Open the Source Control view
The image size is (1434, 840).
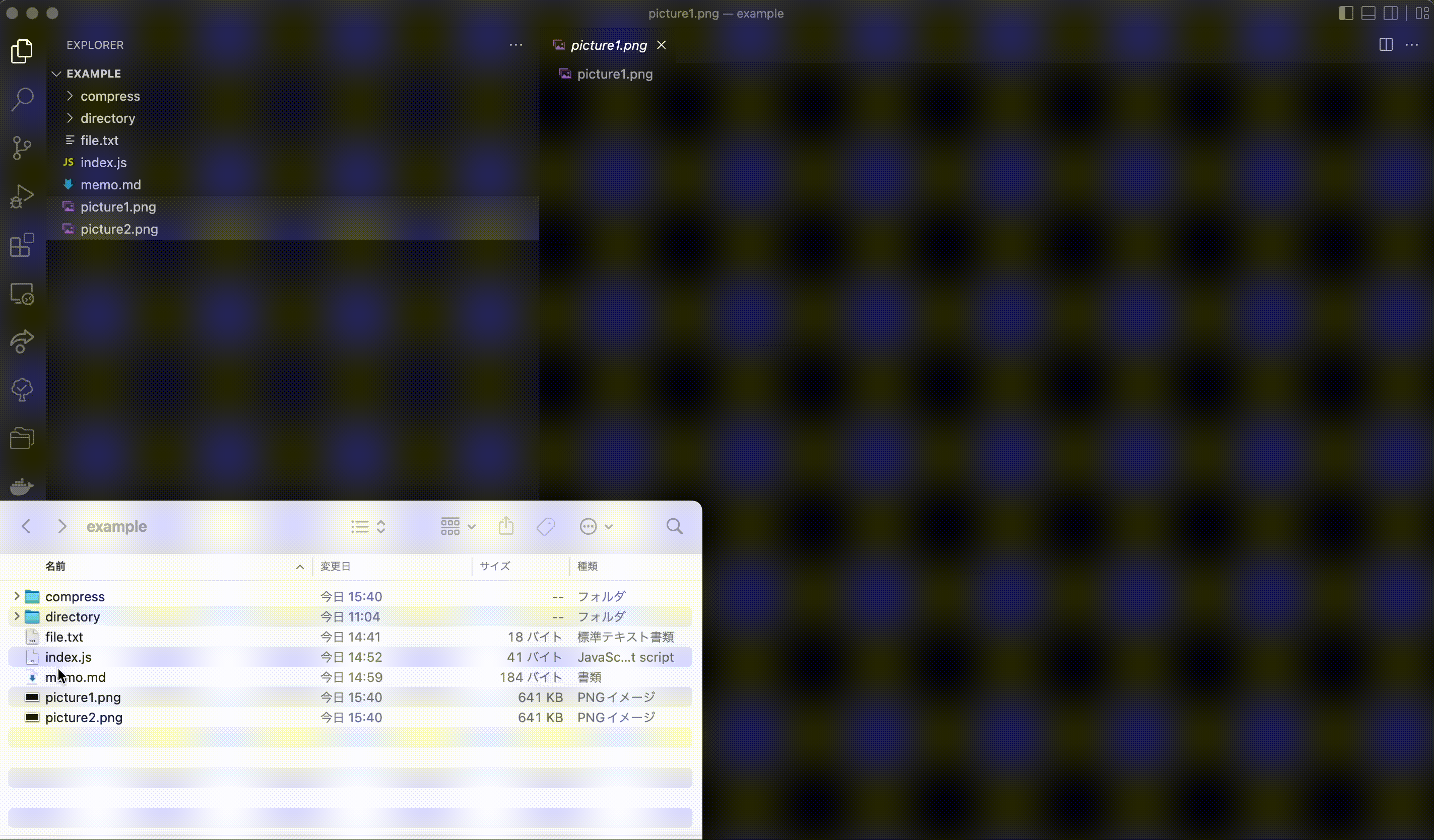[x=22, y=148]
